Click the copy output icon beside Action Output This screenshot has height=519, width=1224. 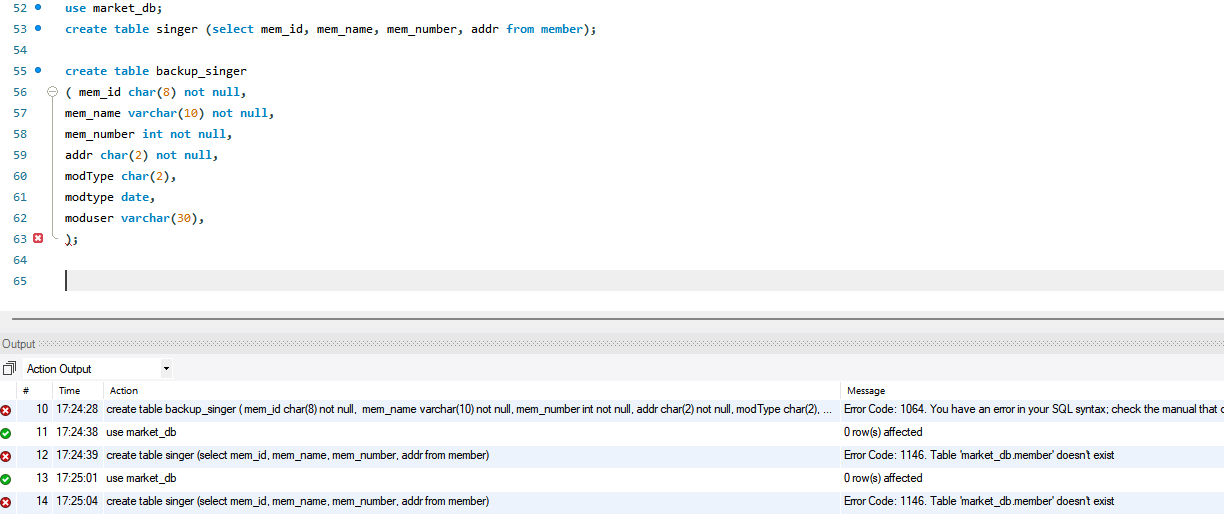coord(9,369)
